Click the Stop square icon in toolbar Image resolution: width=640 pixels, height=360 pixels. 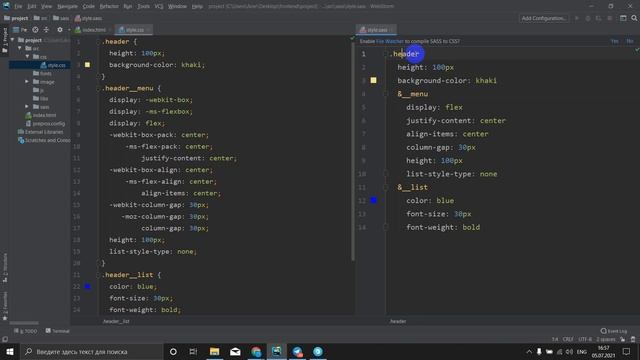tap(609, 18)
